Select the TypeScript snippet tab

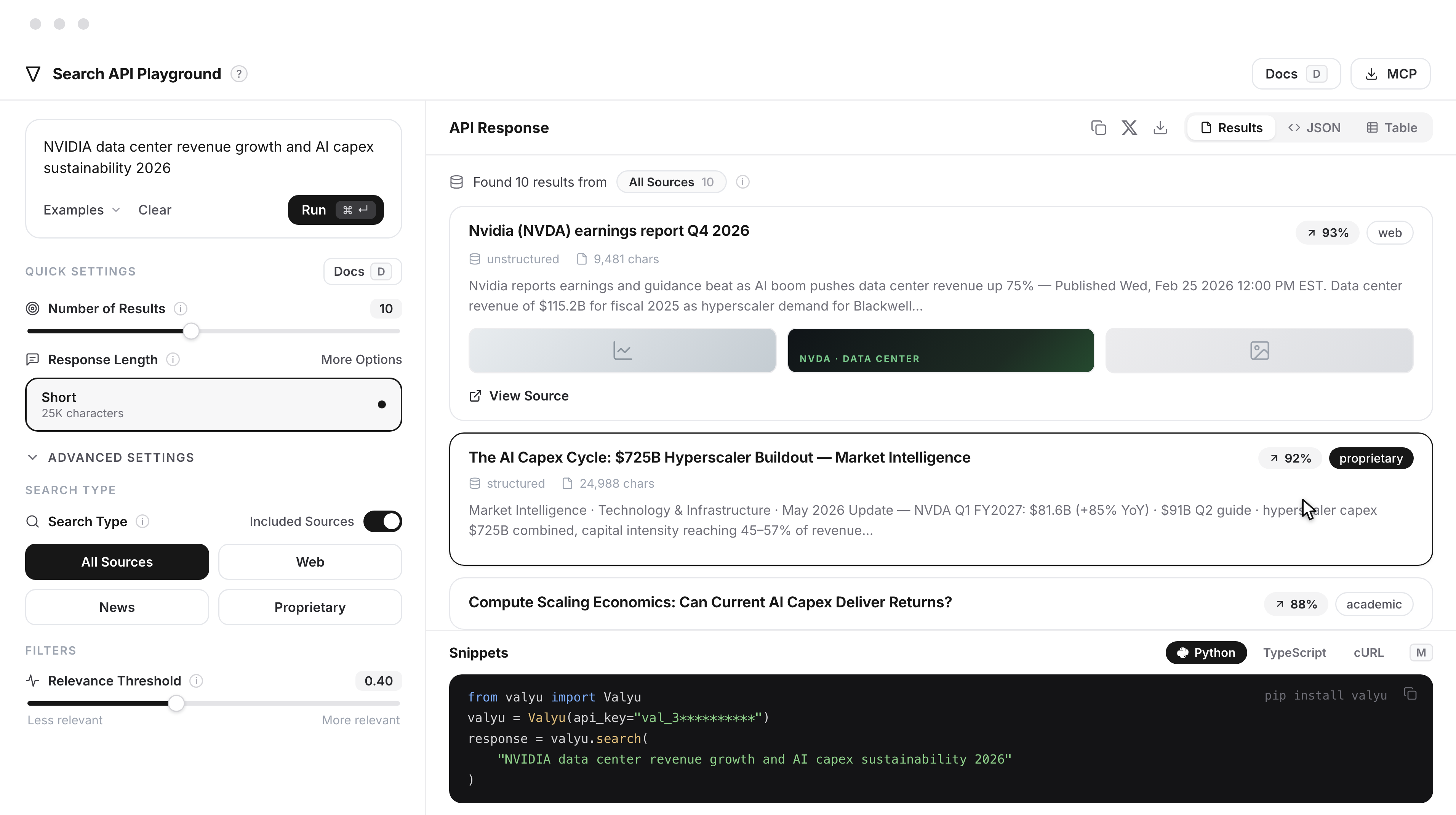1294,653
